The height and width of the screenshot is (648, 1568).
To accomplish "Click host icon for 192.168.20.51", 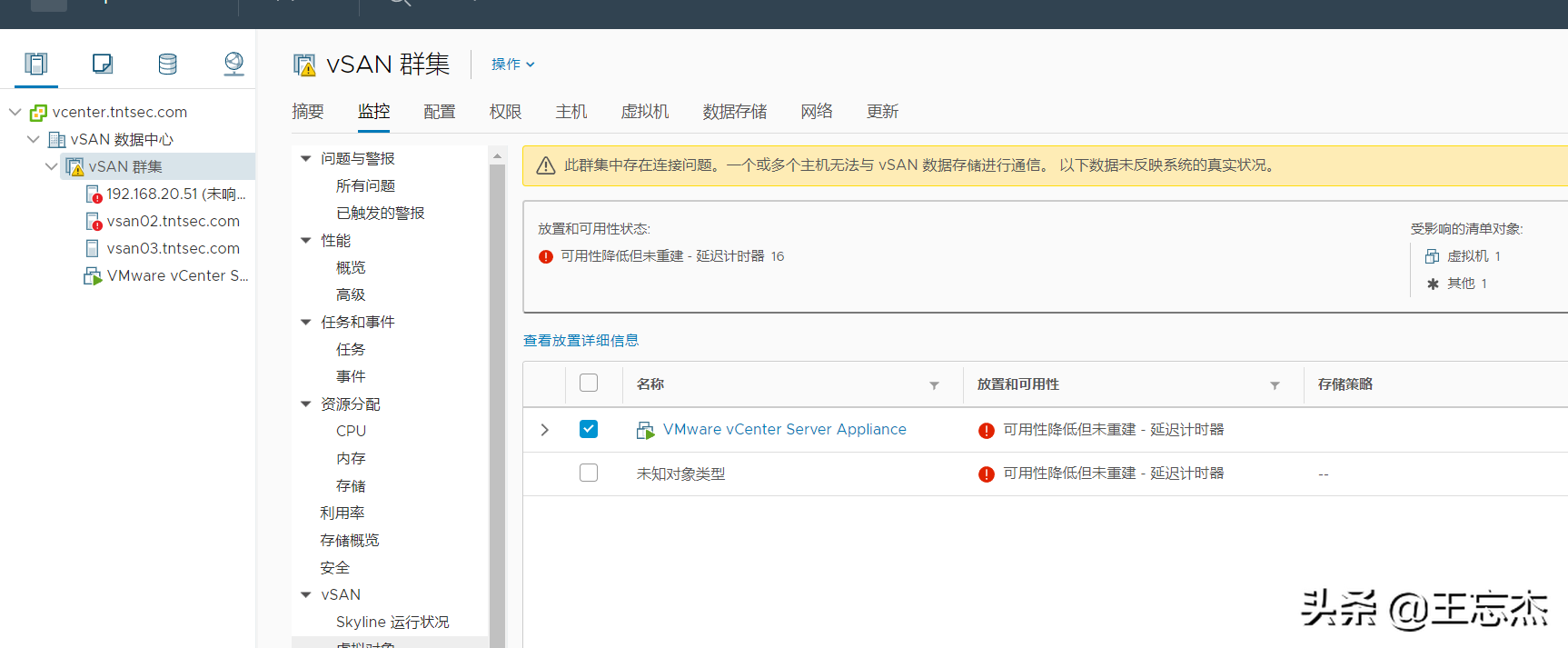I will [93, 194].
